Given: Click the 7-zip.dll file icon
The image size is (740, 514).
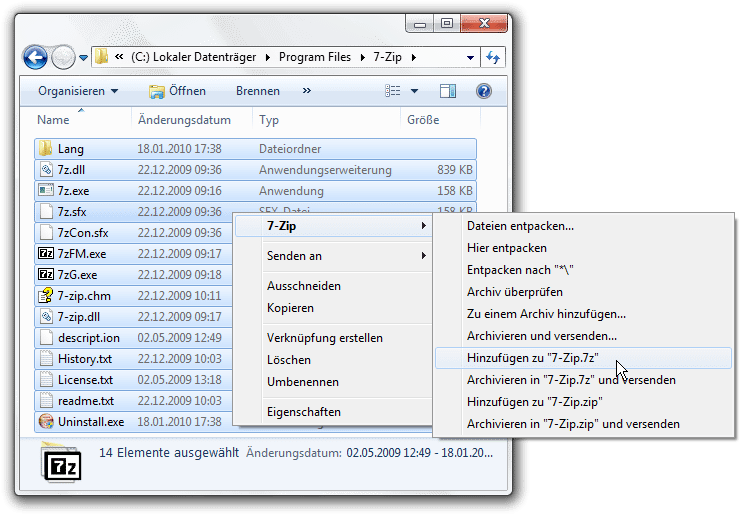Looking at the screenshot, I should click(x=46, y=317).
